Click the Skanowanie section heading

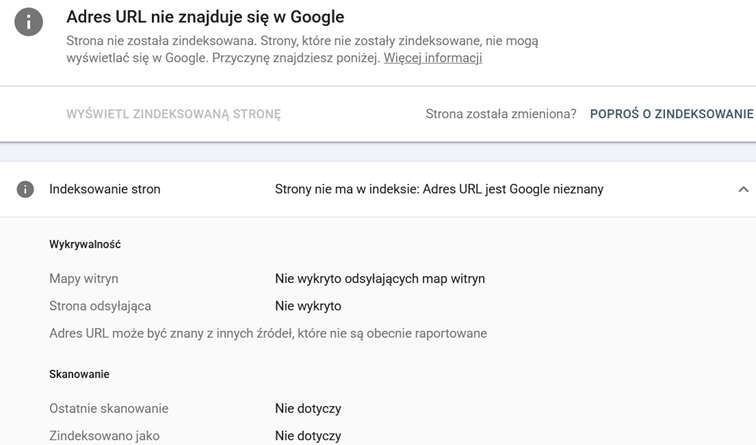point(79,374)
